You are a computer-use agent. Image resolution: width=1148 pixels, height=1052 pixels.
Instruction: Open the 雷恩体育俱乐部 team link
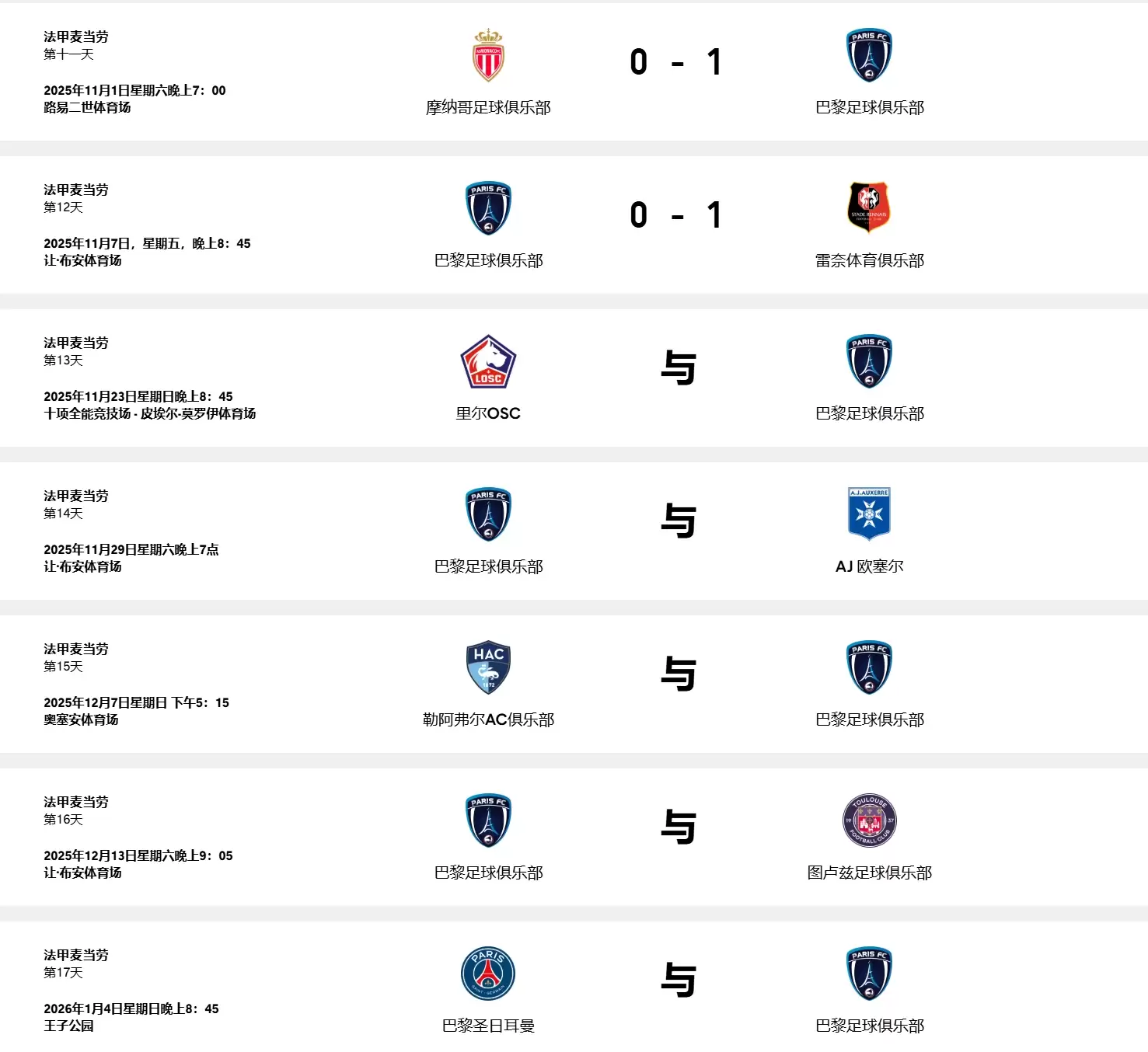(869, 260)
